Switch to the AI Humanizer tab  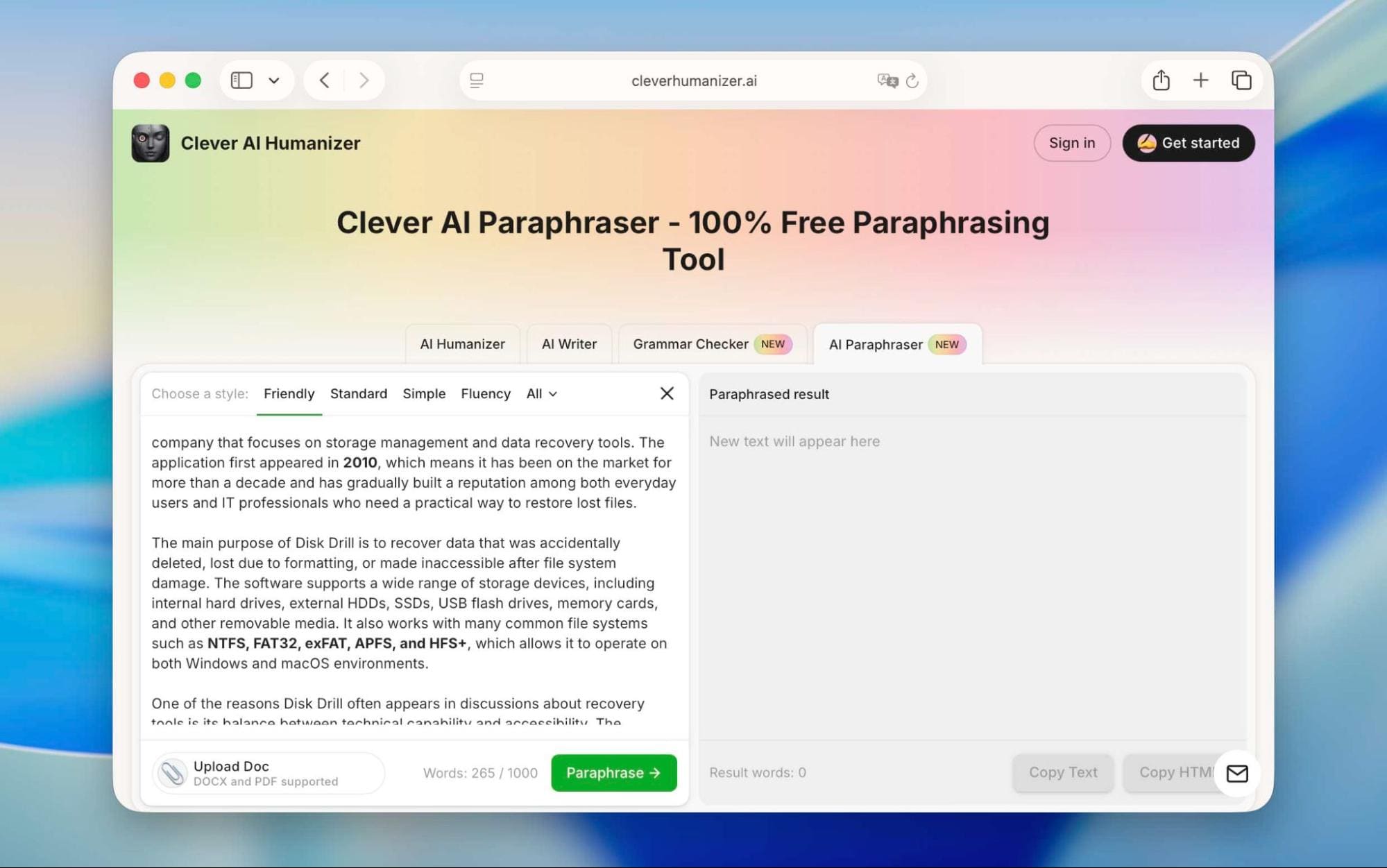462,344
